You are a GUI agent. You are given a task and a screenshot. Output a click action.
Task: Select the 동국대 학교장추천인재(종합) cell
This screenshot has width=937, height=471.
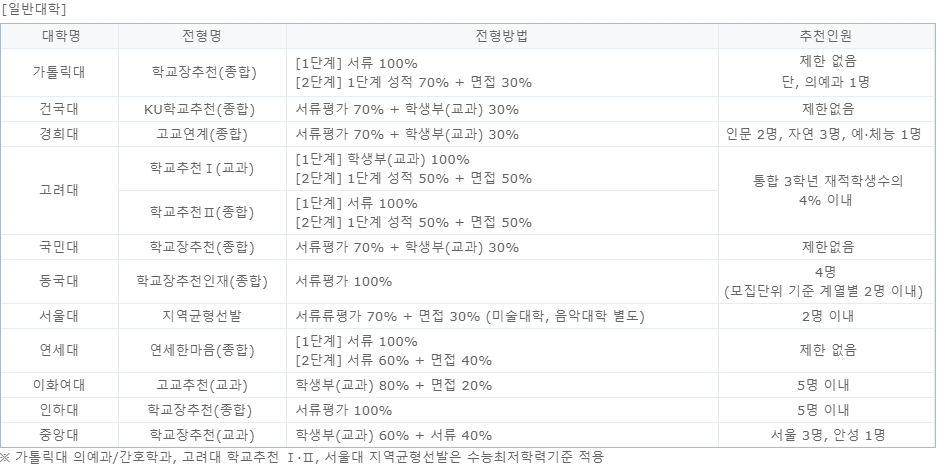pos(202,281)
